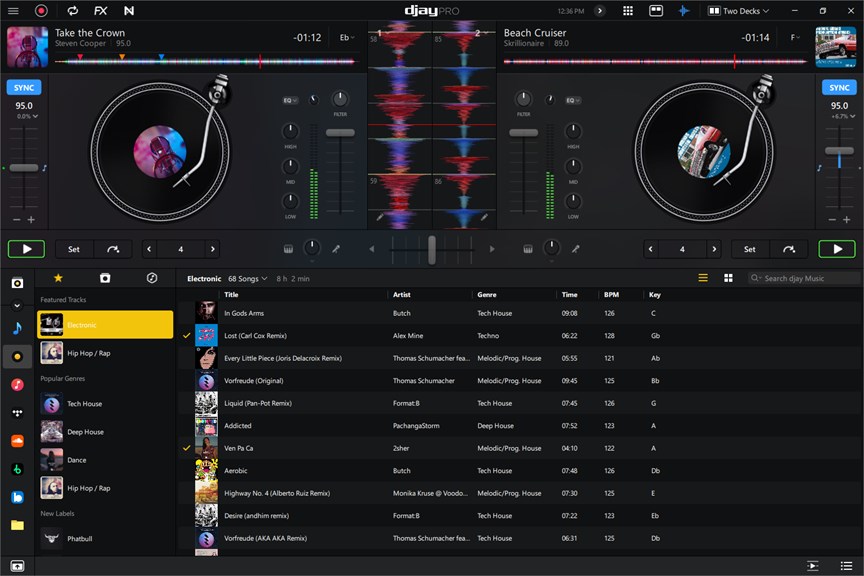Decrease right deck loop length
The height and width of the screenshot is (576, 864).
pyautogui.click(x=651, y=249)
